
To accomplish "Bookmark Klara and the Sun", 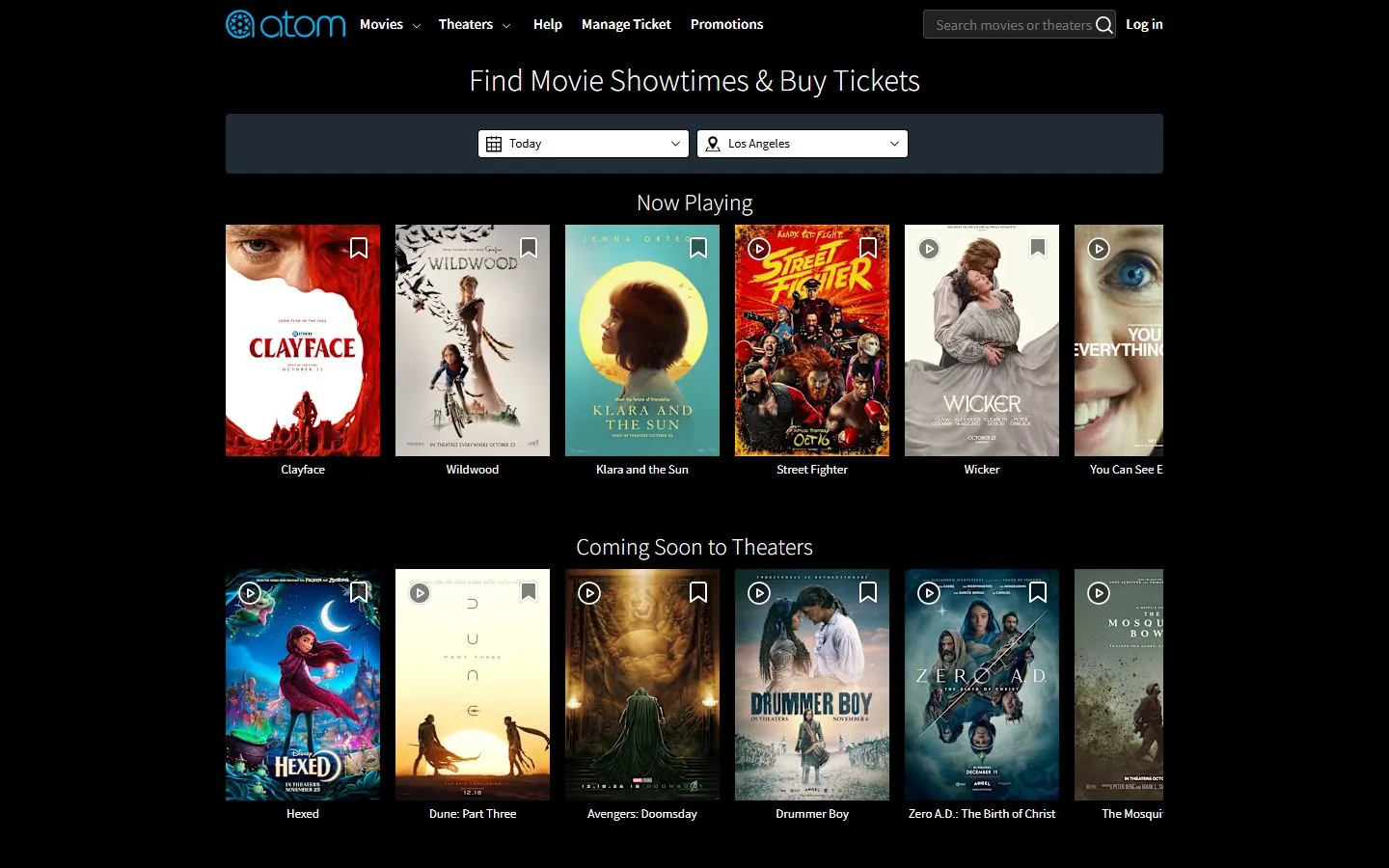I will pos(698,248).
